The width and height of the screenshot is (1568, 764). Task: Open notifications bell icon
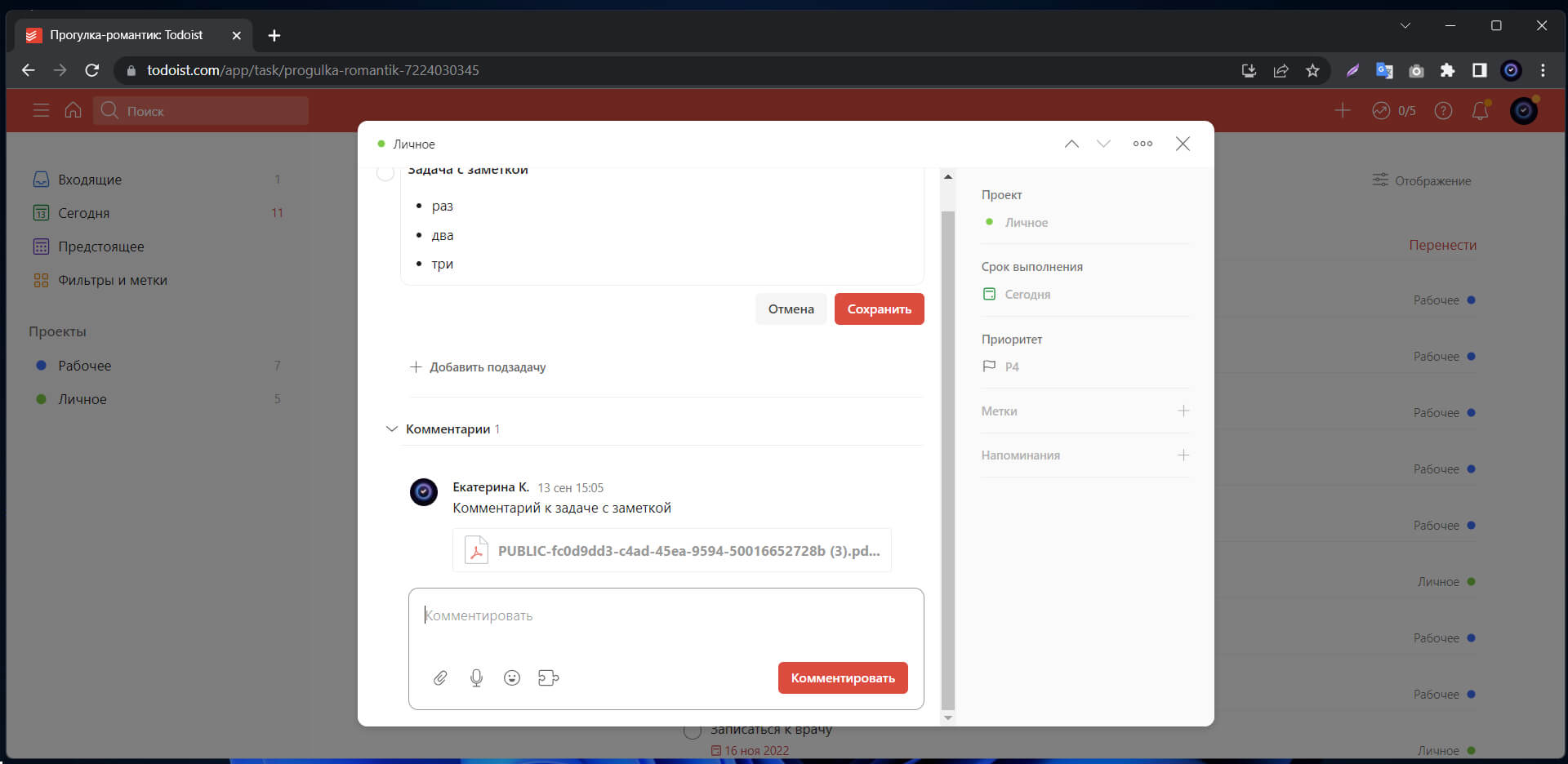1481,110
